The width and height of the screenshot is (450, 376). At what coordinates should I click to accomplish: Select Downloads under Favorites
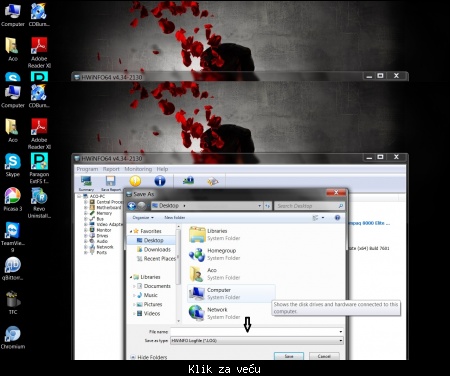157,250
